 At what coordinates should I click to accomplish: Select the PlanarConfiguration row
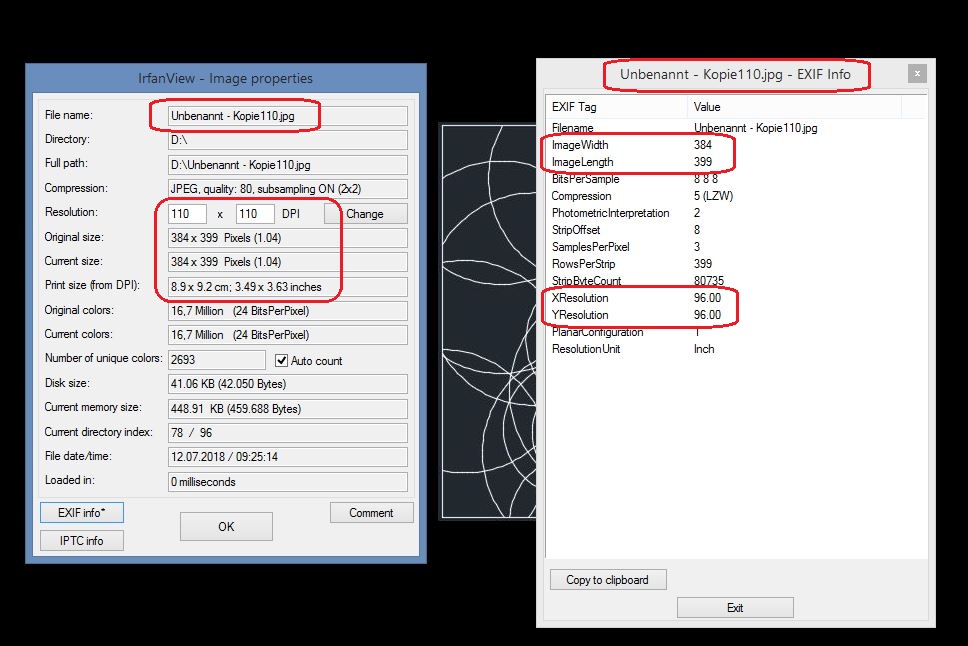pos(736,332)
